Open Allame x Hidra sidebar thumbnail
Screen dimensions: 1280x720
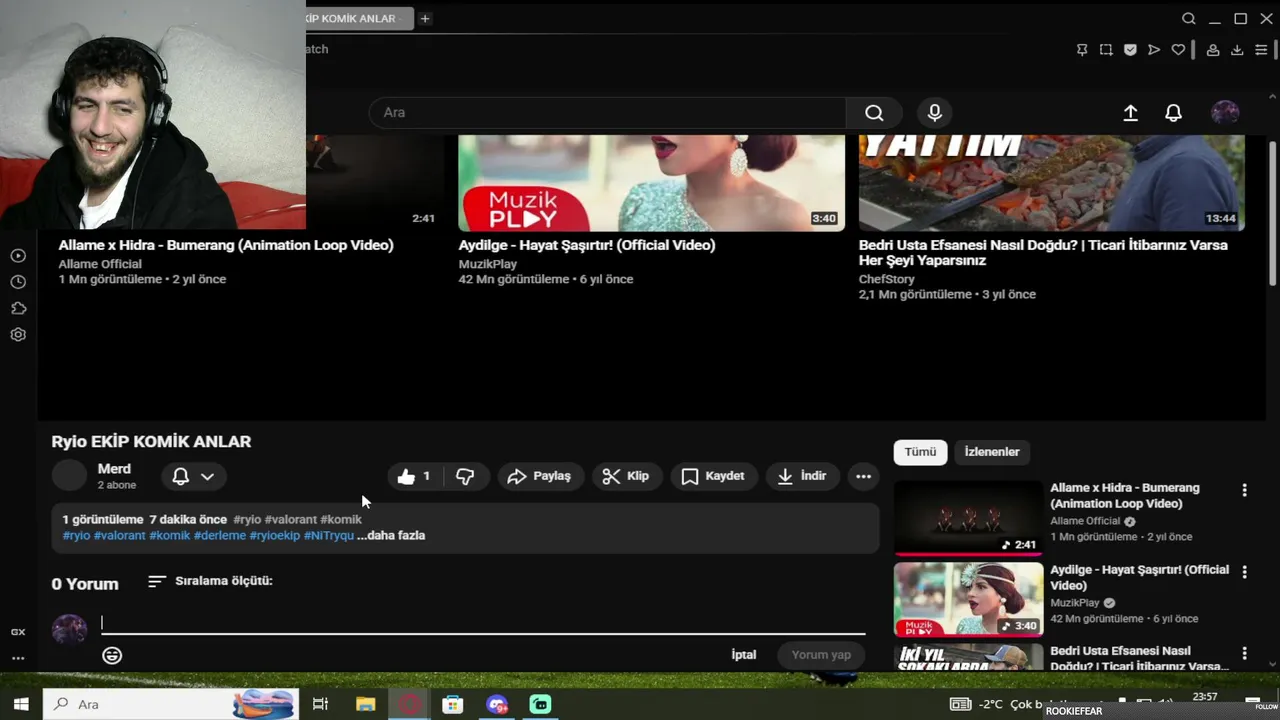coord(968,518)
